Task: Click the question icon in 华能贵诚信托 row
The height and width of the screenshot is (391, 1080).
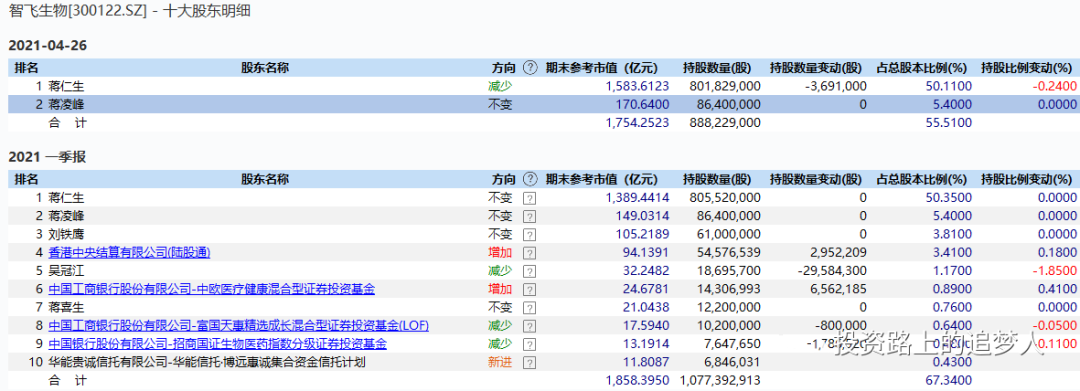Action: click(529, 362)
